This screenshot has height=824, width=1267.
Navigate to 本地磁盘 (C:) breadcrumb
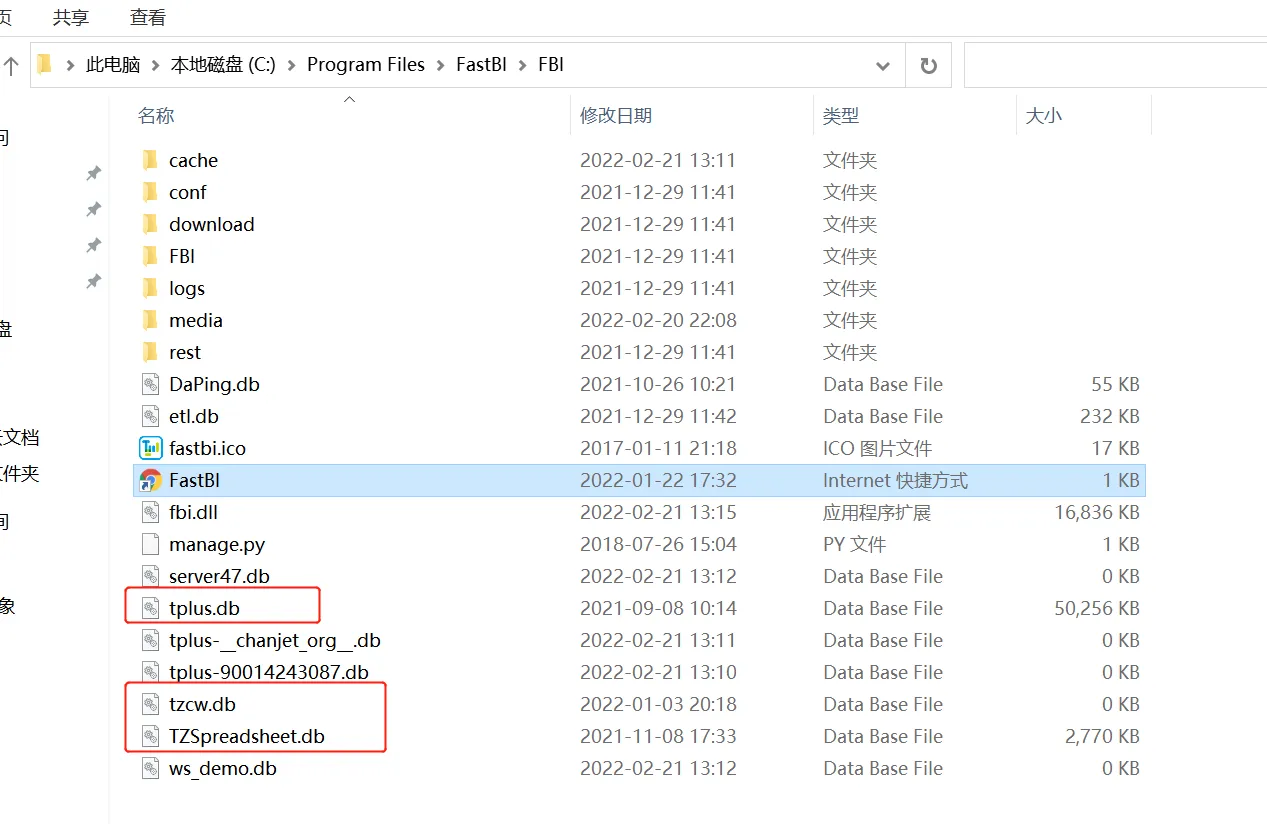pyautogui.click(x=223, y=65)
